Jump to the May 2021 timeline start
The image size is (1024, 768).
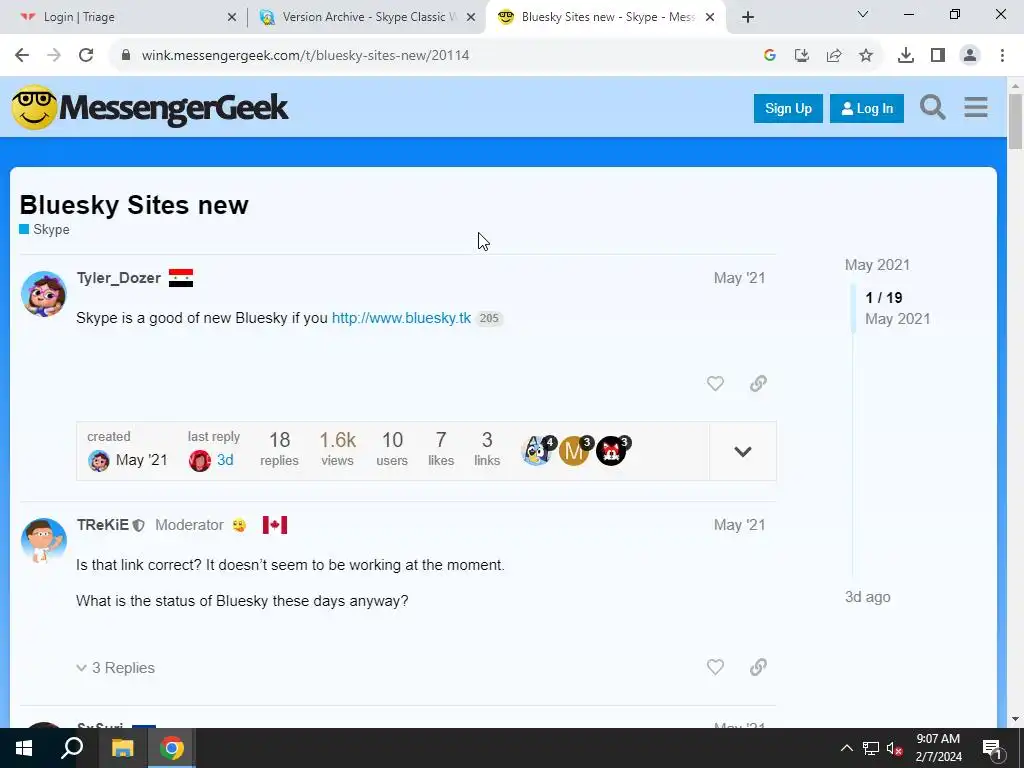click(877, 265)
